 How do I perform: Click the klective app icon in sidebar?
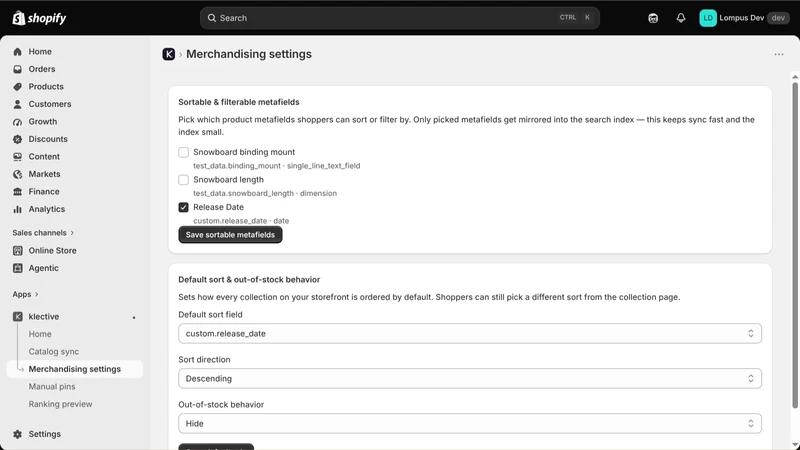click(17, 316)
